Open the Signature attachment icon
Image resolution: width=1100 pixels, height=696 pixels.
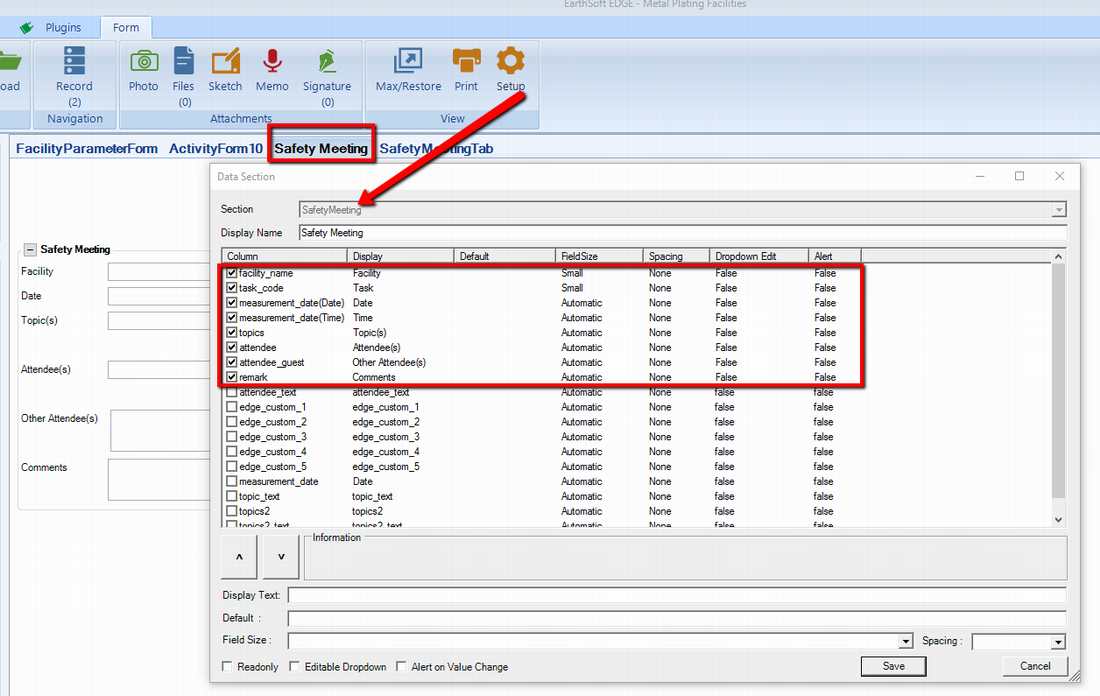[x=327, y=62]
